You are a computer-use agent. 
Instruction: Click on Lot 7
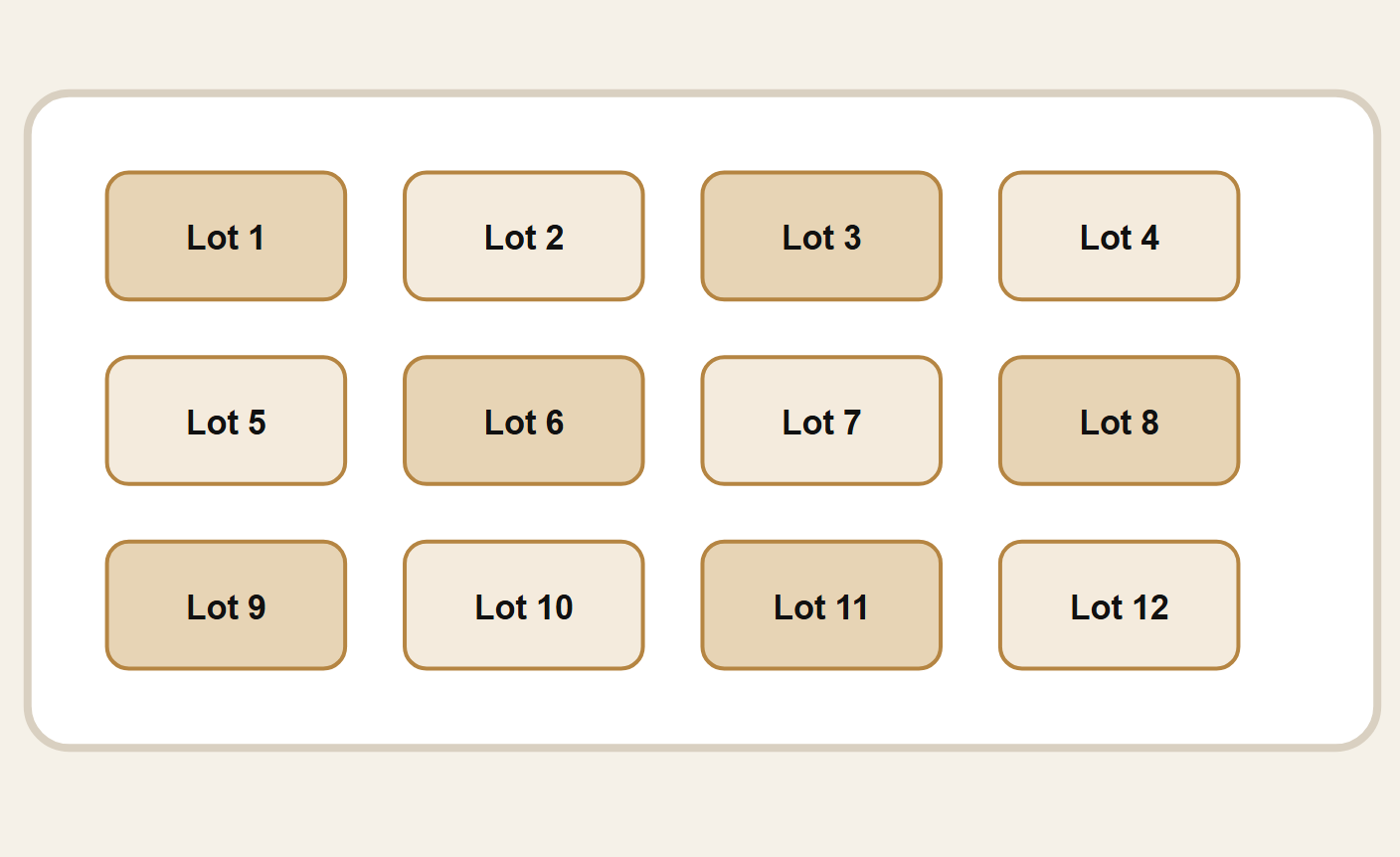821,421
